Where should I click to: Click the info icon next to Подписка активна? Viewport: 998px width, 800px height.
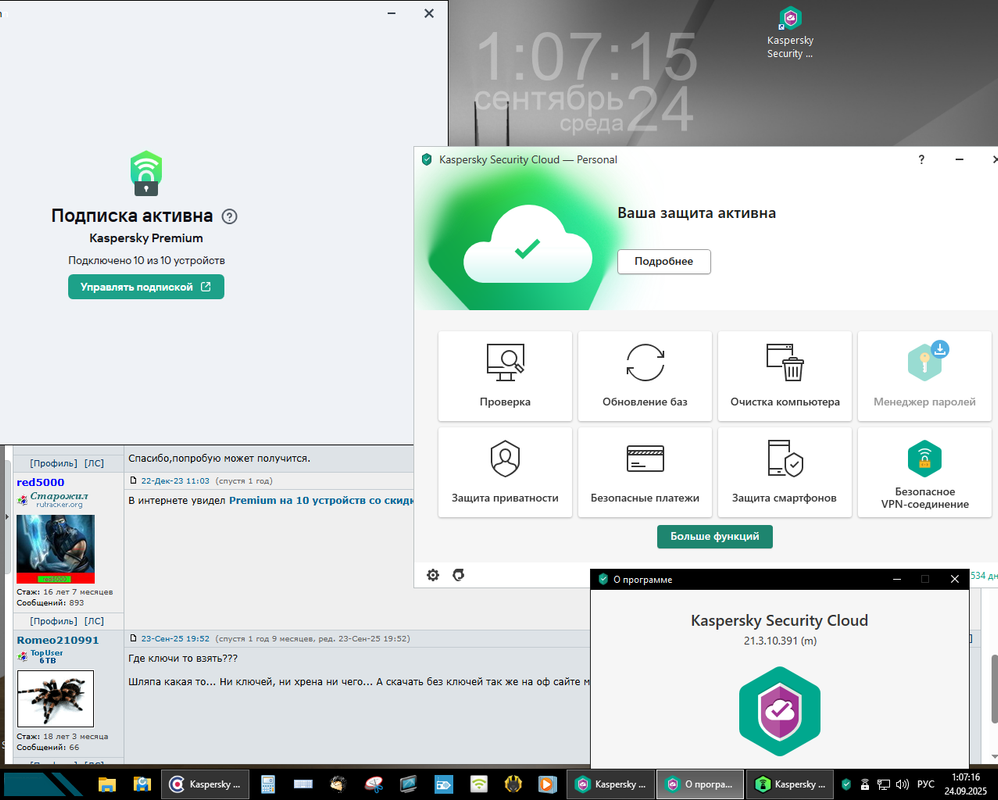pos(230,216)
